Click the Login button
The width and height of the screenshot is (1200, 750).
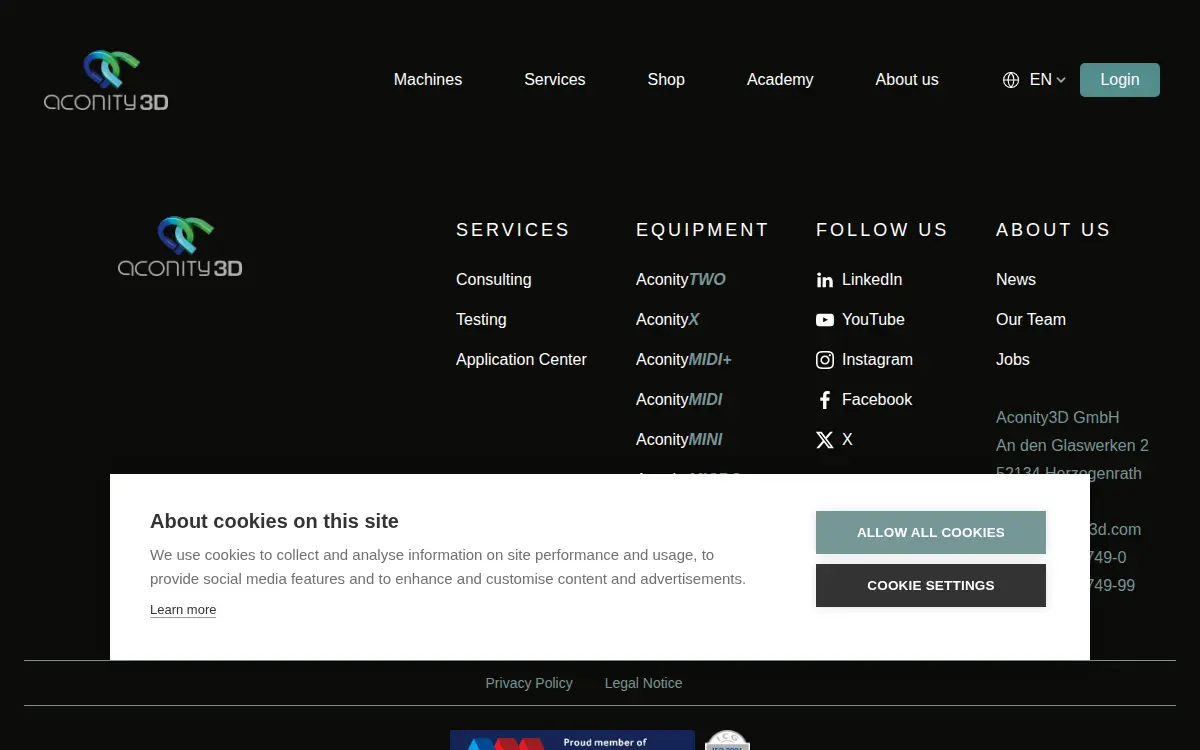pyautogui.click(x=1120, y=80)
